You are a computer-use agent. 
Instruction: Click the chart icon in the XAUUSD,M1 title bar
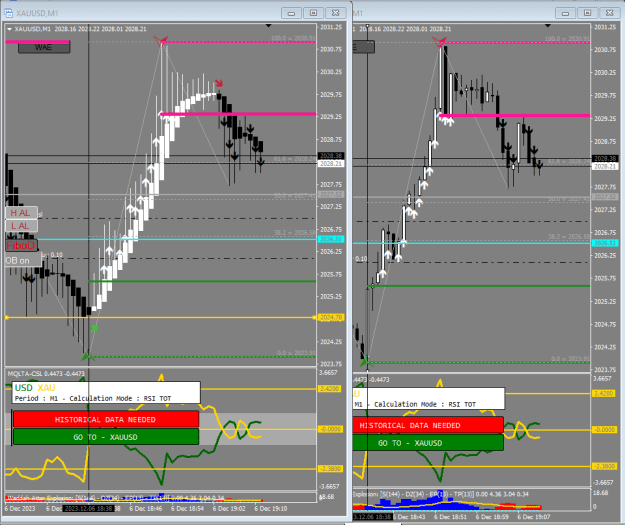8,13
